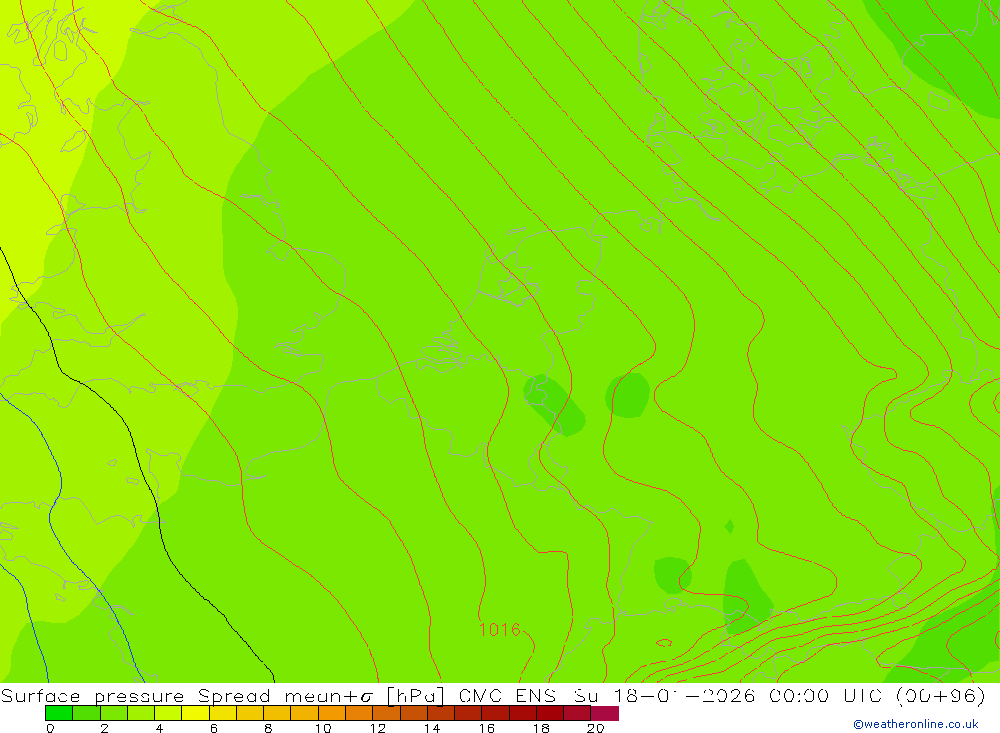Click the legend scale label 14
Image resolution: width=1000 pixels, height=733 pixels.
tap(432, 728)
